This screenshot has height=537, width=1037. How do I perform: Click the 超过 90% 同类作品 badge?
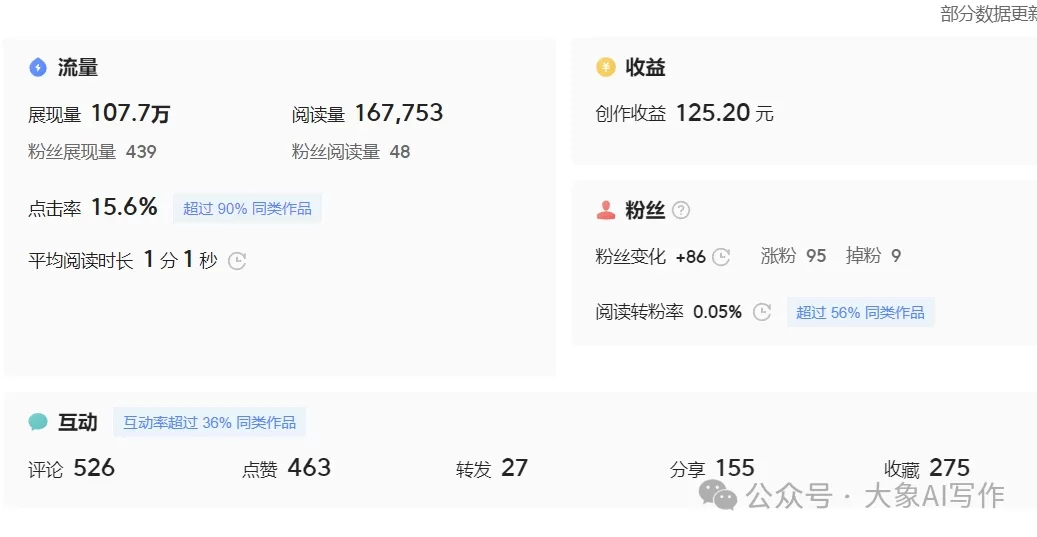click(x=247, y=209)
